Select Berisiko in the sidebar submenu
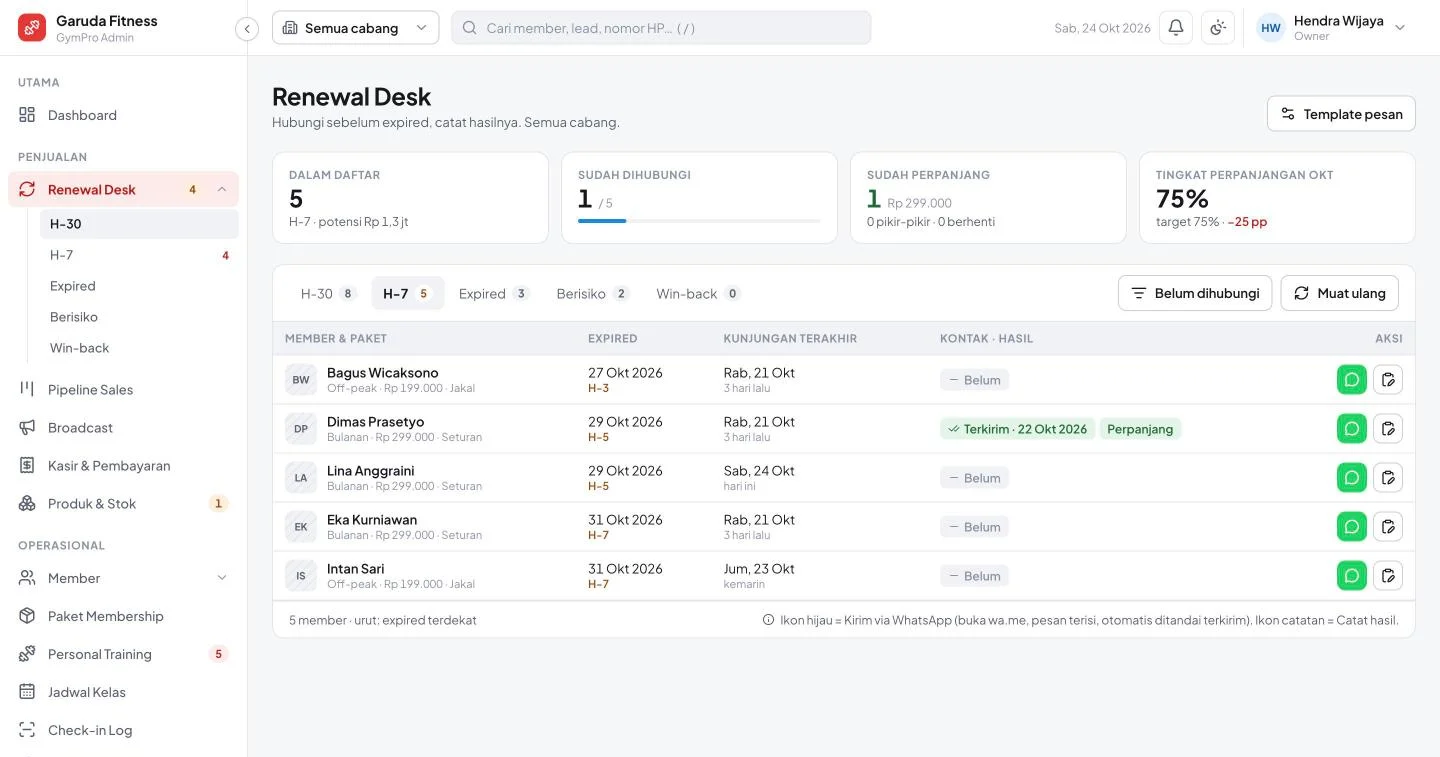 139,317
